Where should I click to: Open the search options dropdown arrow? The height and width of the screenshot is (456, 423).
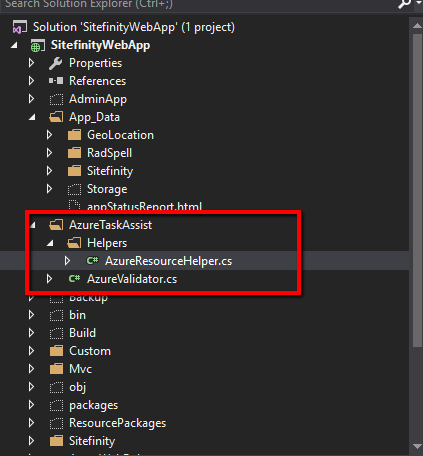419,3
